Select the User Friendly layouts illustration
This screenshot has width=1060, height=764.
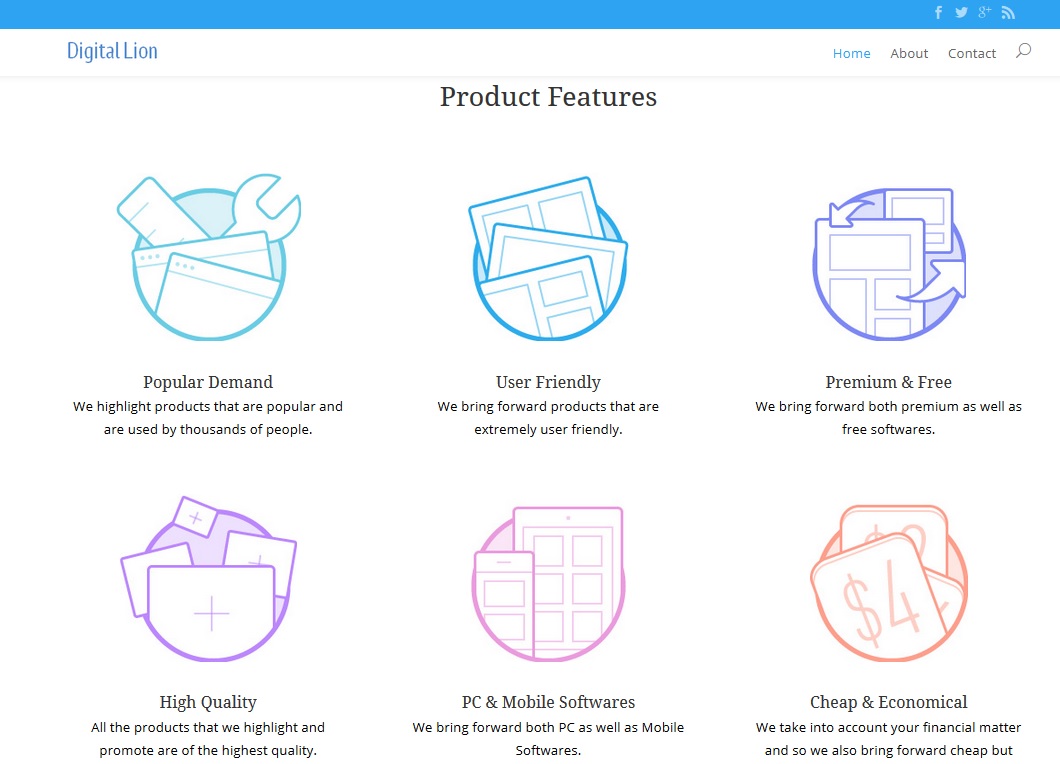[548, 258]
